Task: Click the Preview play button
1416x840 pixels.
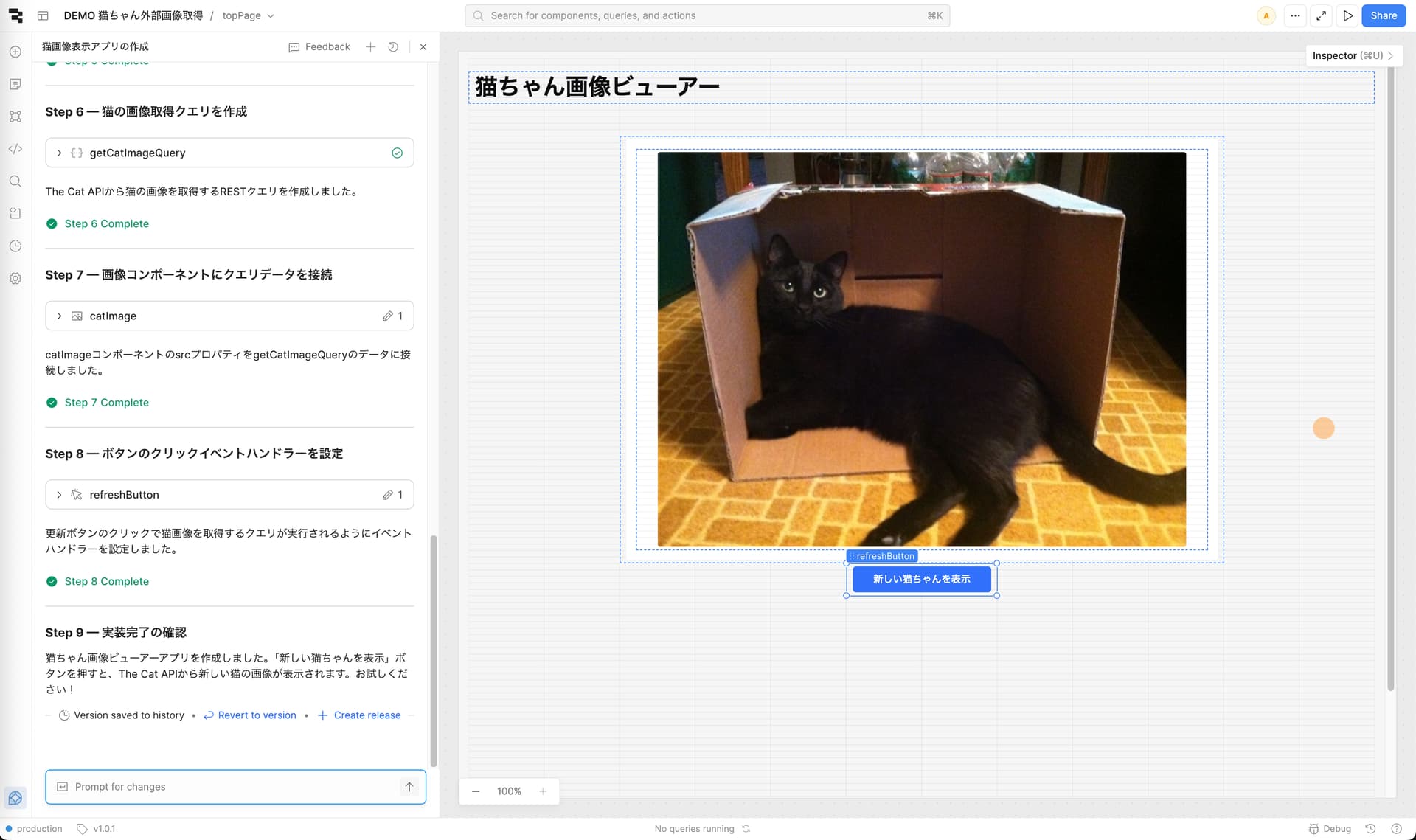Action: tap(1347, 15)
